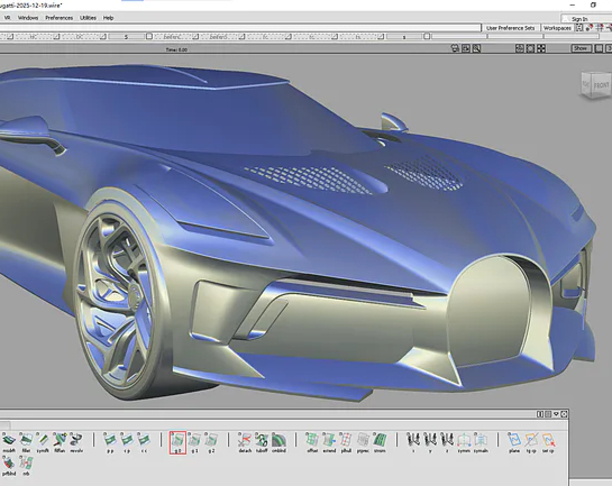This screenshot has width=612, height=486.
Task: Select the offset surface tool
Action: point(312,440)
